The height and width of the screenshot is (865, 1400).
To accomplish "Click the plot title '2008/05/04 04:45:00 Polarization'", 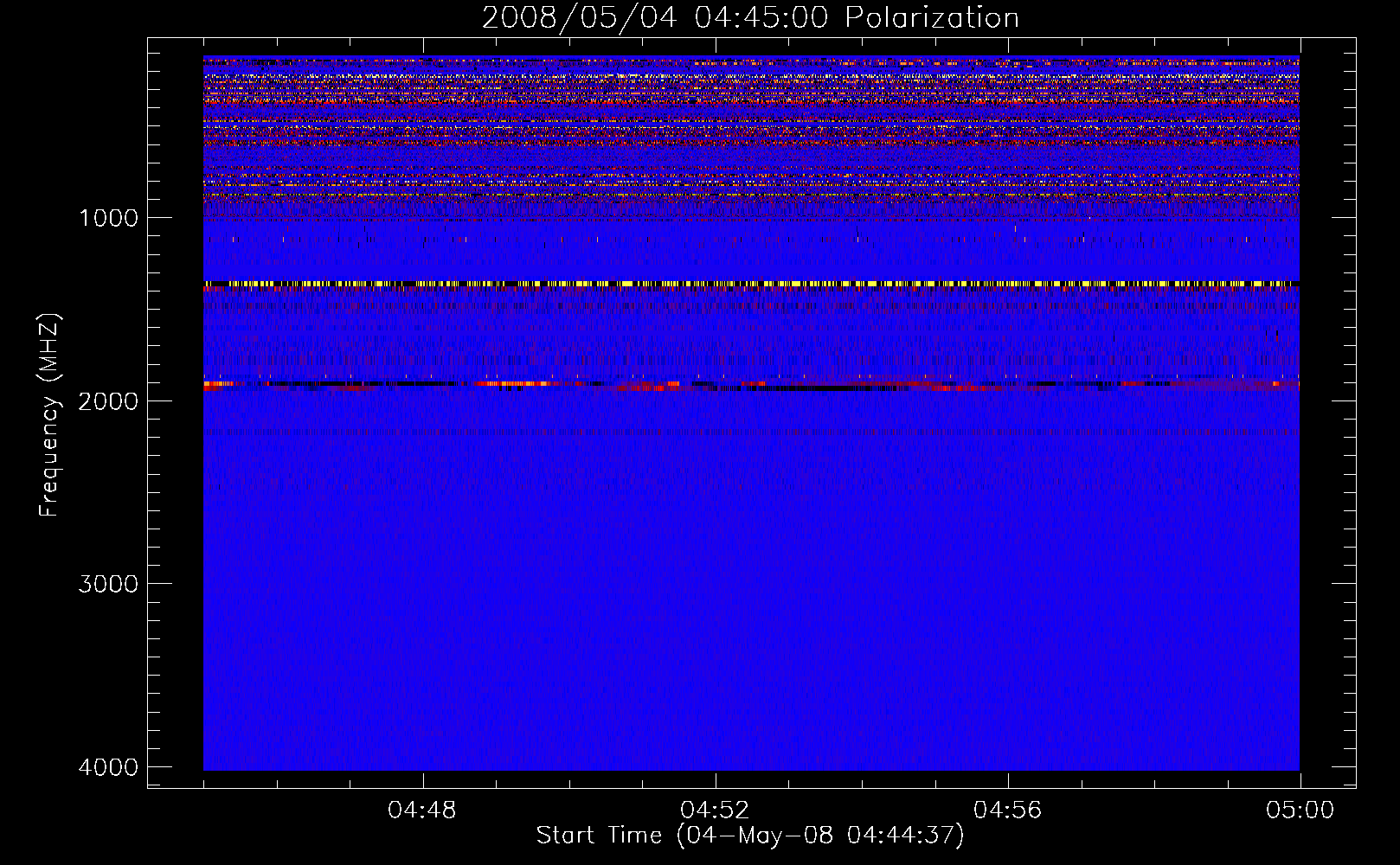I will (750, 18).
